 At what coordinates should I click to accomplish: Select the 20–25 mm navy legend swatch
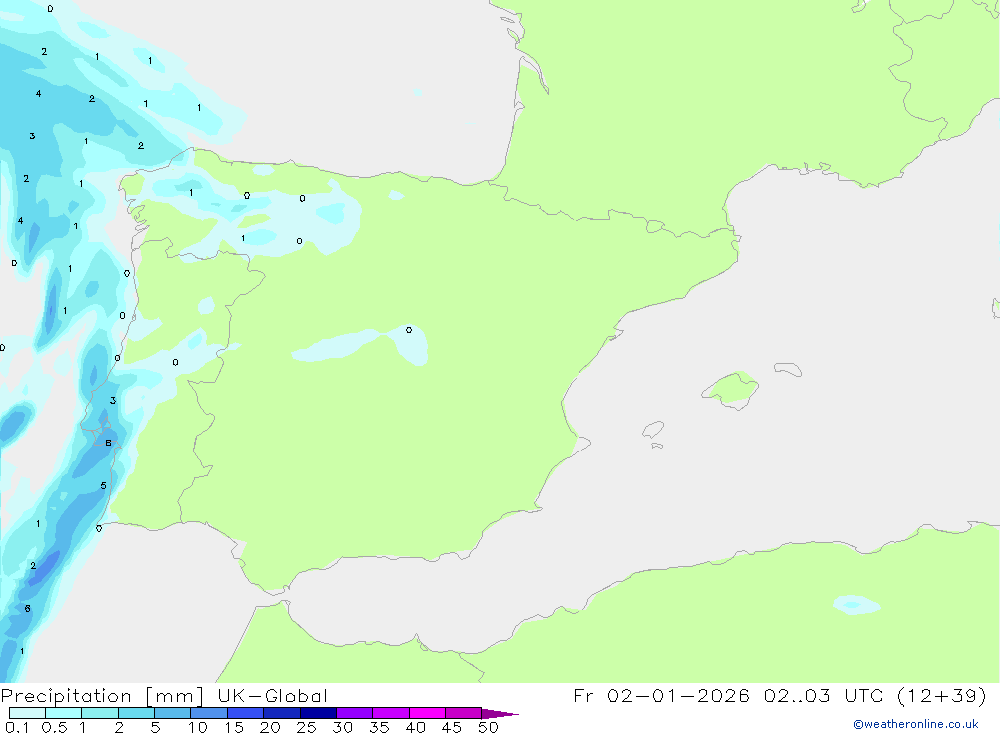282,713
